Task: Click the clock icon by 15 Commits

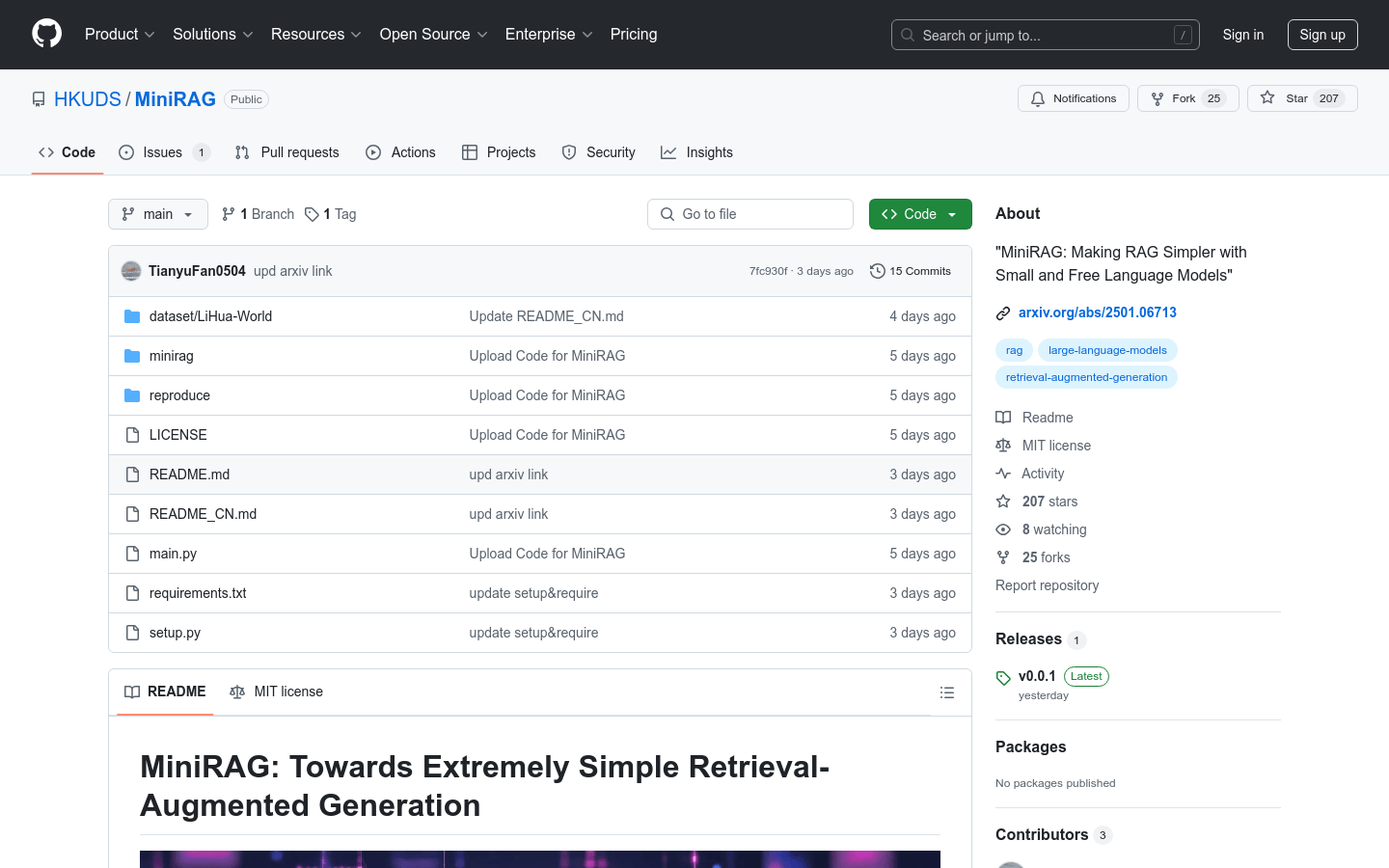Action: [878, 271]
